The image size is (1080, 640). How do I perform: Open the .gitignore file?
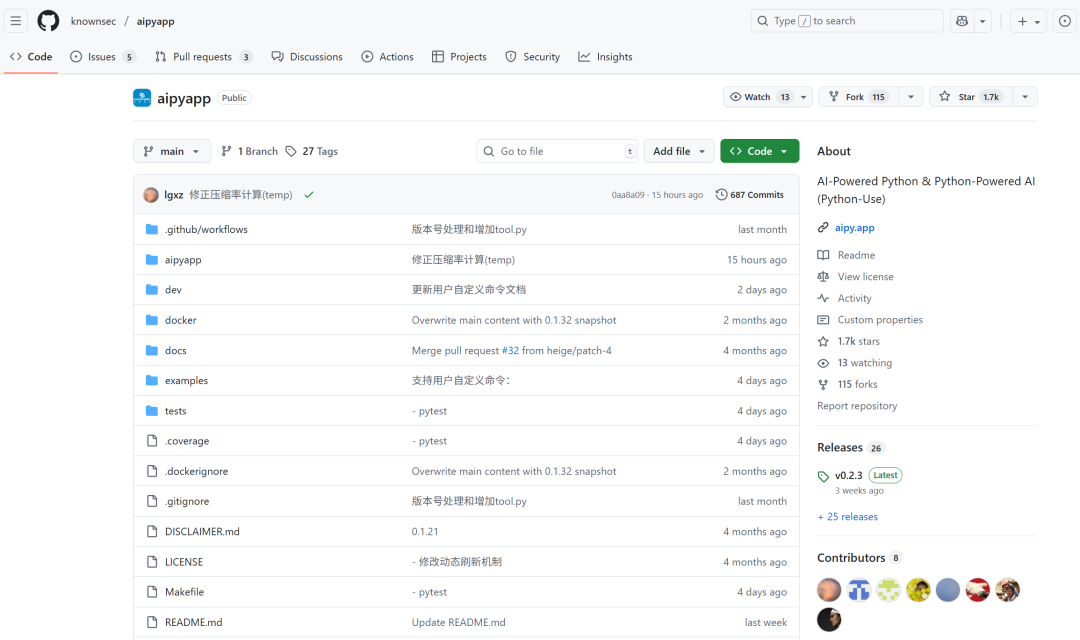point(187,502)
